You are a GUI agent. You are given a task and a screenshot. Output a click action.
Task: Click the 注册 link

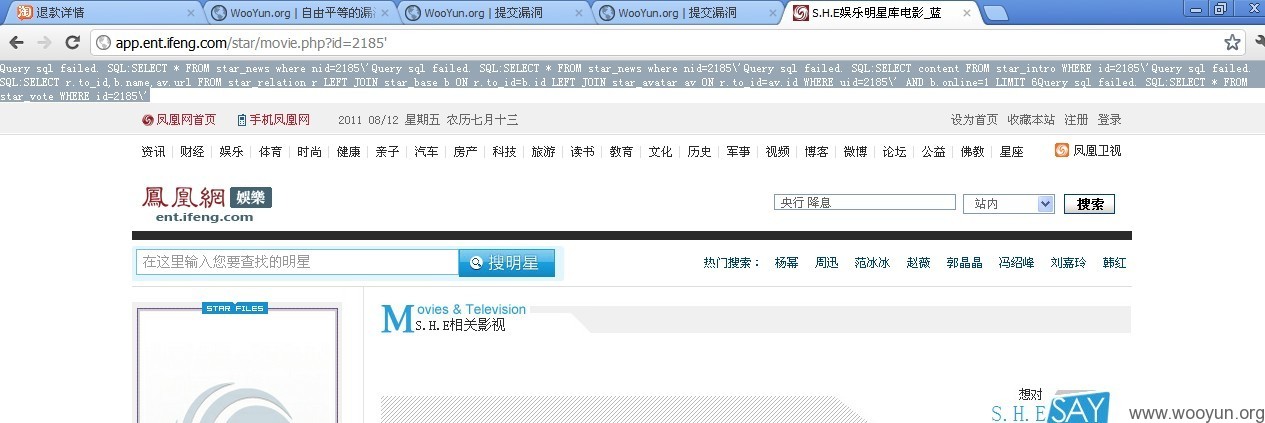[1076, 120]
